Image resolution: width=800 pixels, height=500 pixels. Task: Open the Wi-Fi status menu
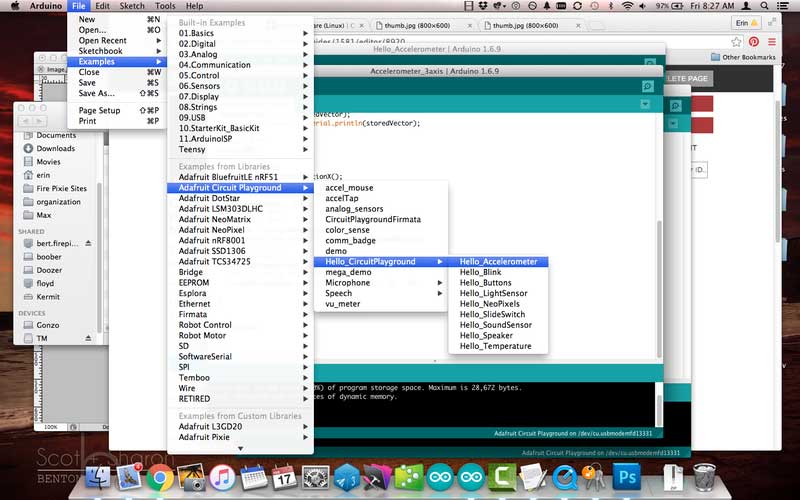click(627, 6)
